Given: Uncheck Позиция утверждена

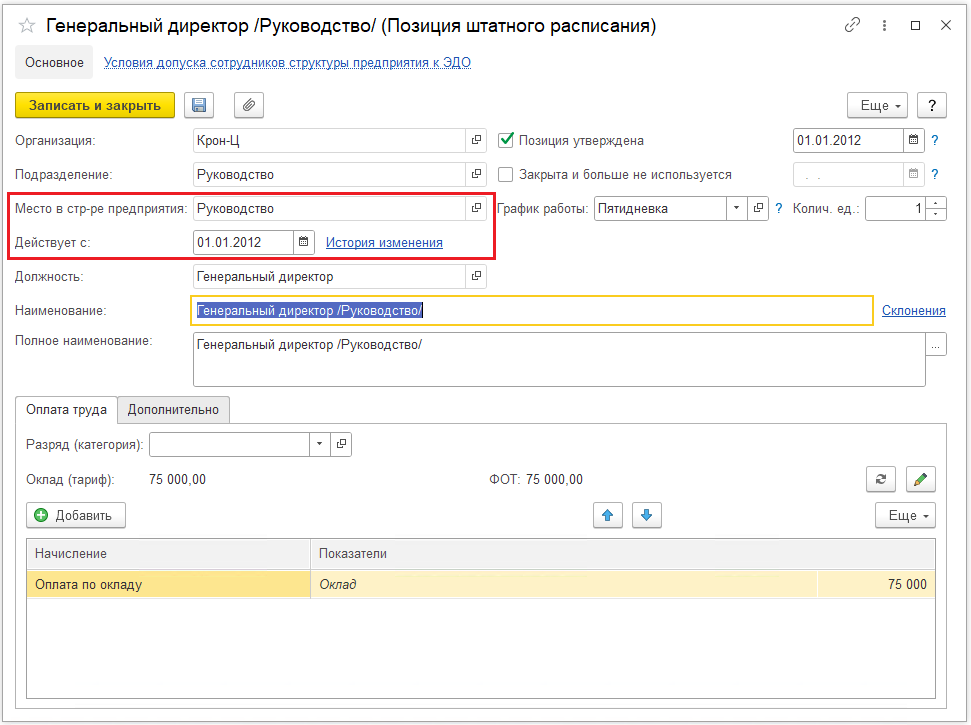Looking at the screenshot, I should point(506,141).
